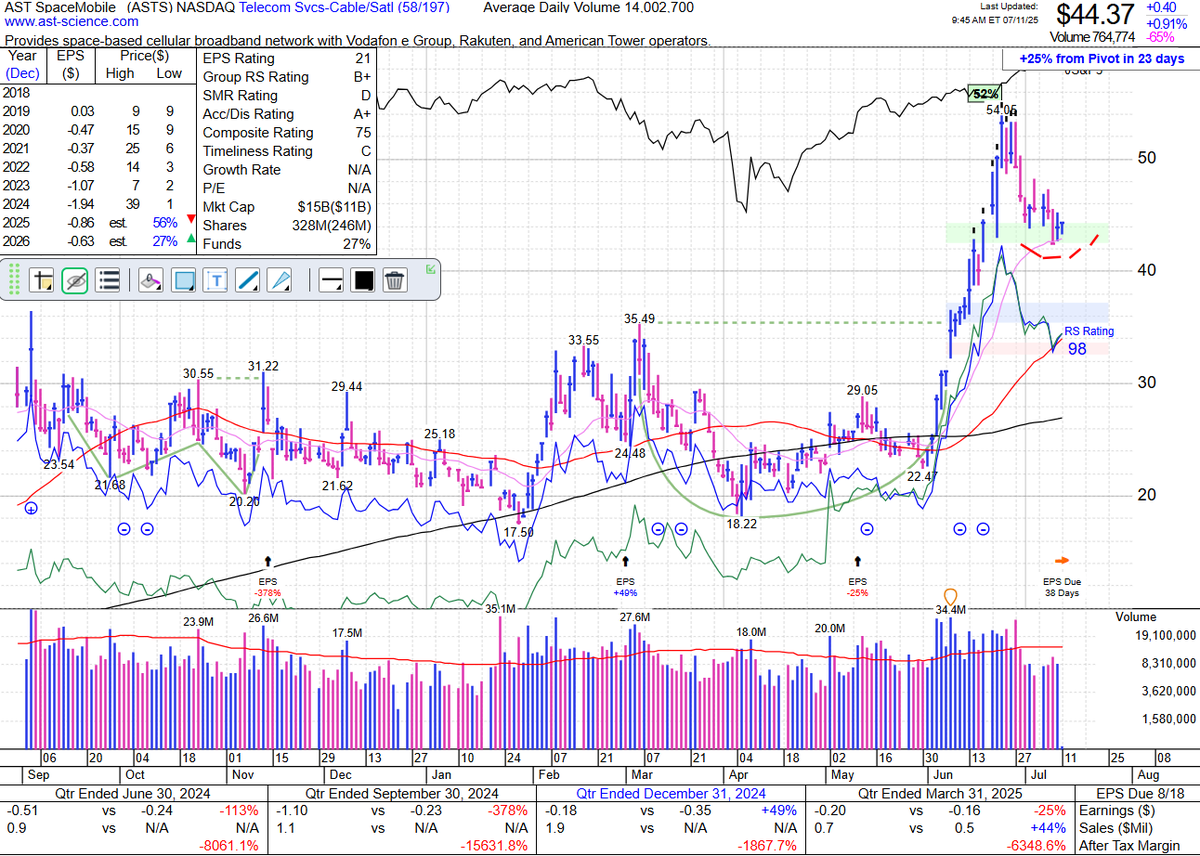Click the EPS -25% arrow marker

tap(858, 562)
